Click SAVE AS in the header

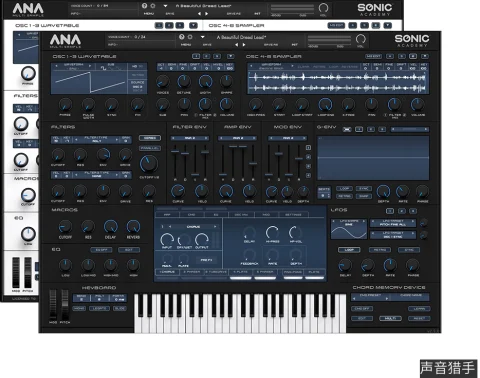pyautogui.click(x=271, y=45)
